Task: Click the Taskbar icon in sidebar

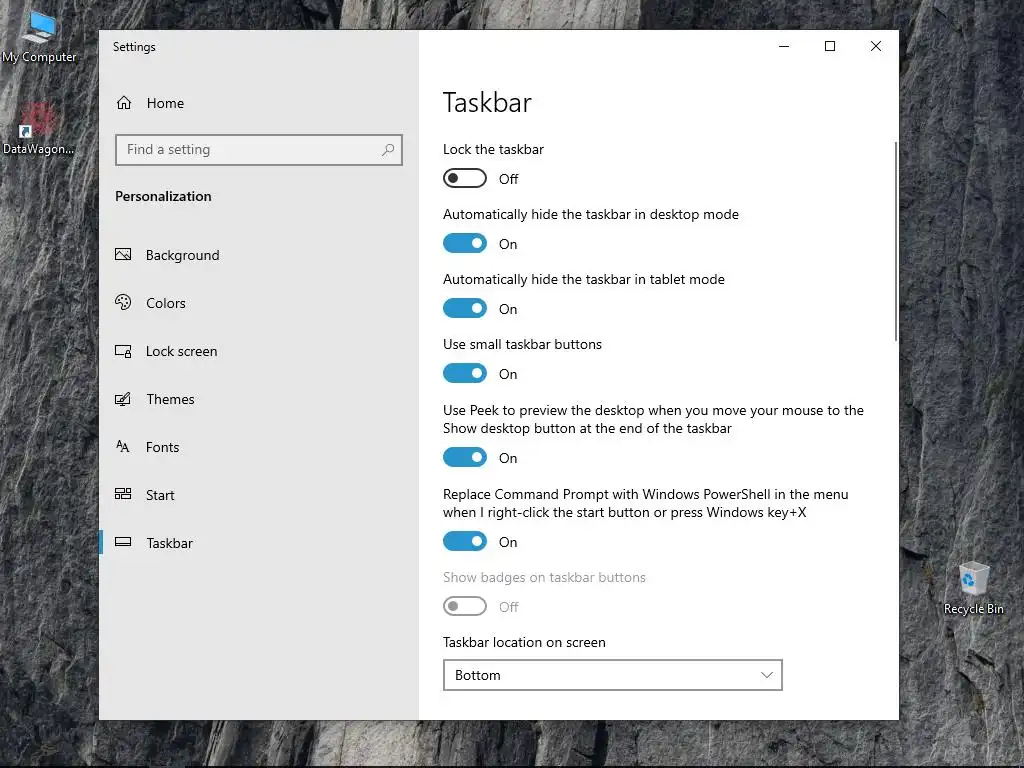Action: tap(123, 542)
